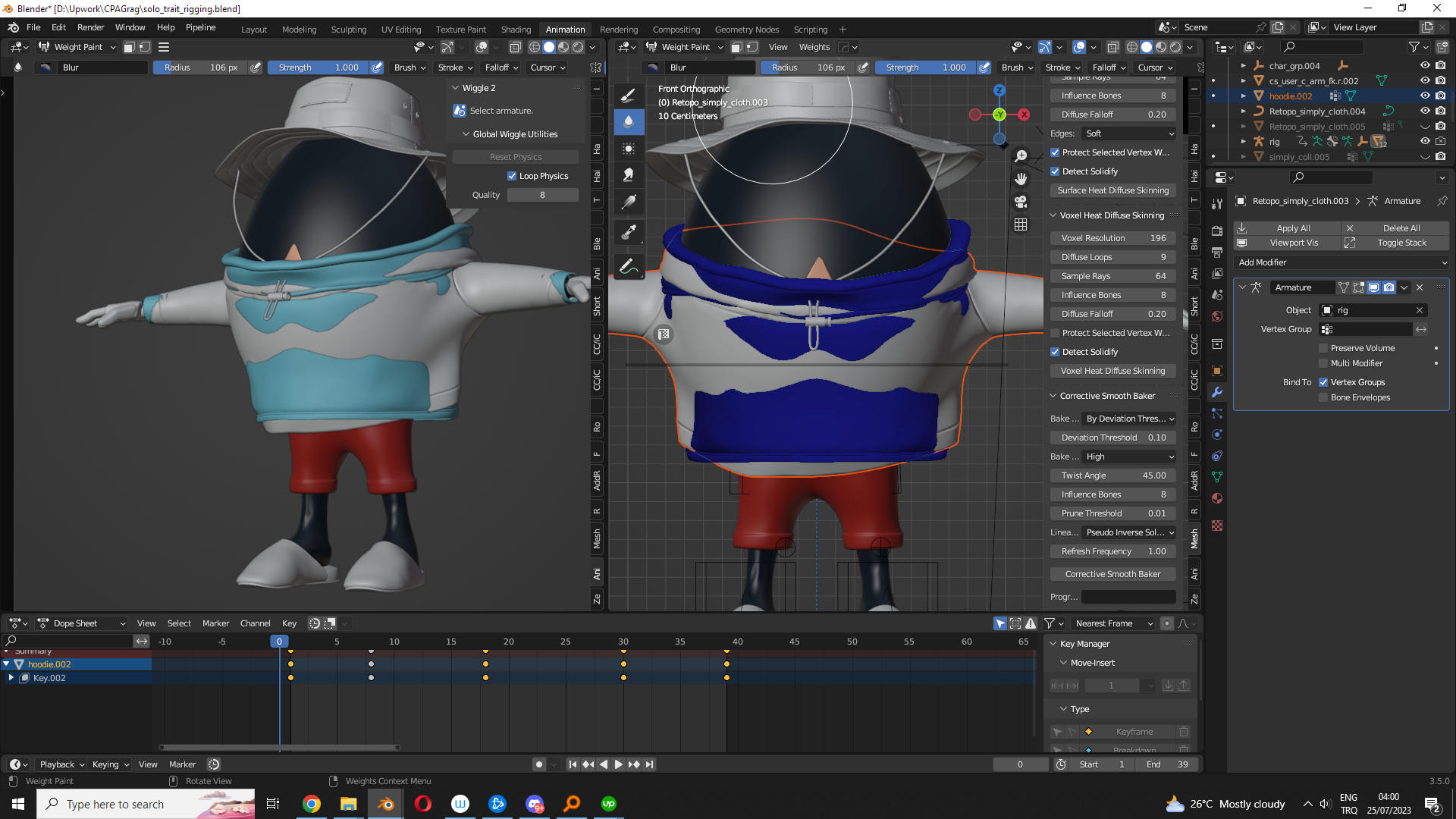Screen dimensions: 1456x819
Task: Click the play animation button
Action: point(618,764)
